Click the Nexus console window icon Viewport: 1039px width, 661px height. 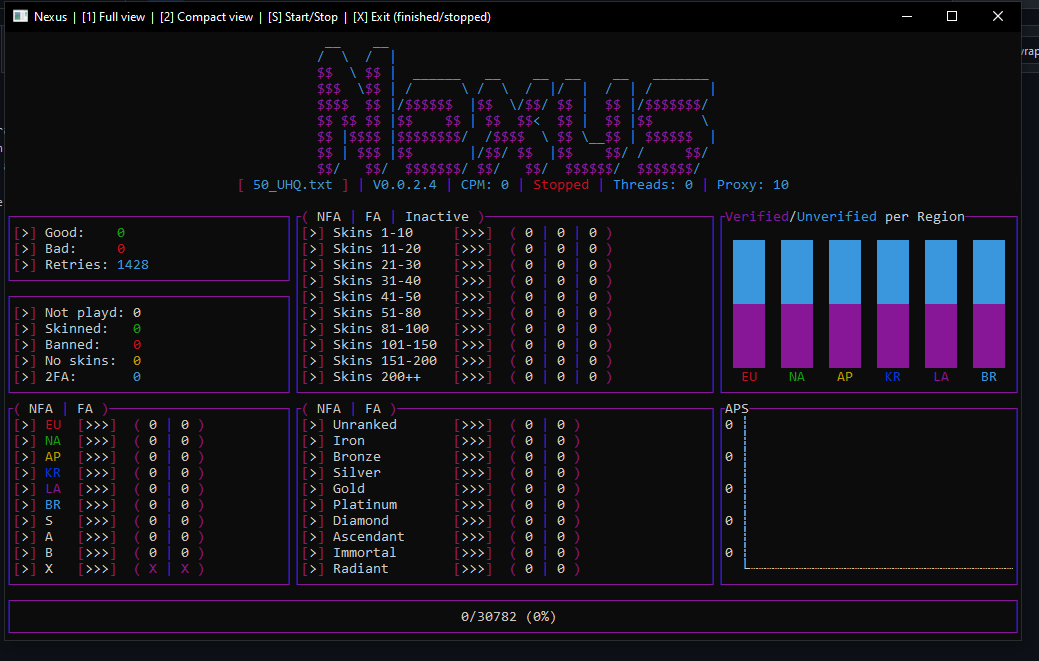coord(20,17)
